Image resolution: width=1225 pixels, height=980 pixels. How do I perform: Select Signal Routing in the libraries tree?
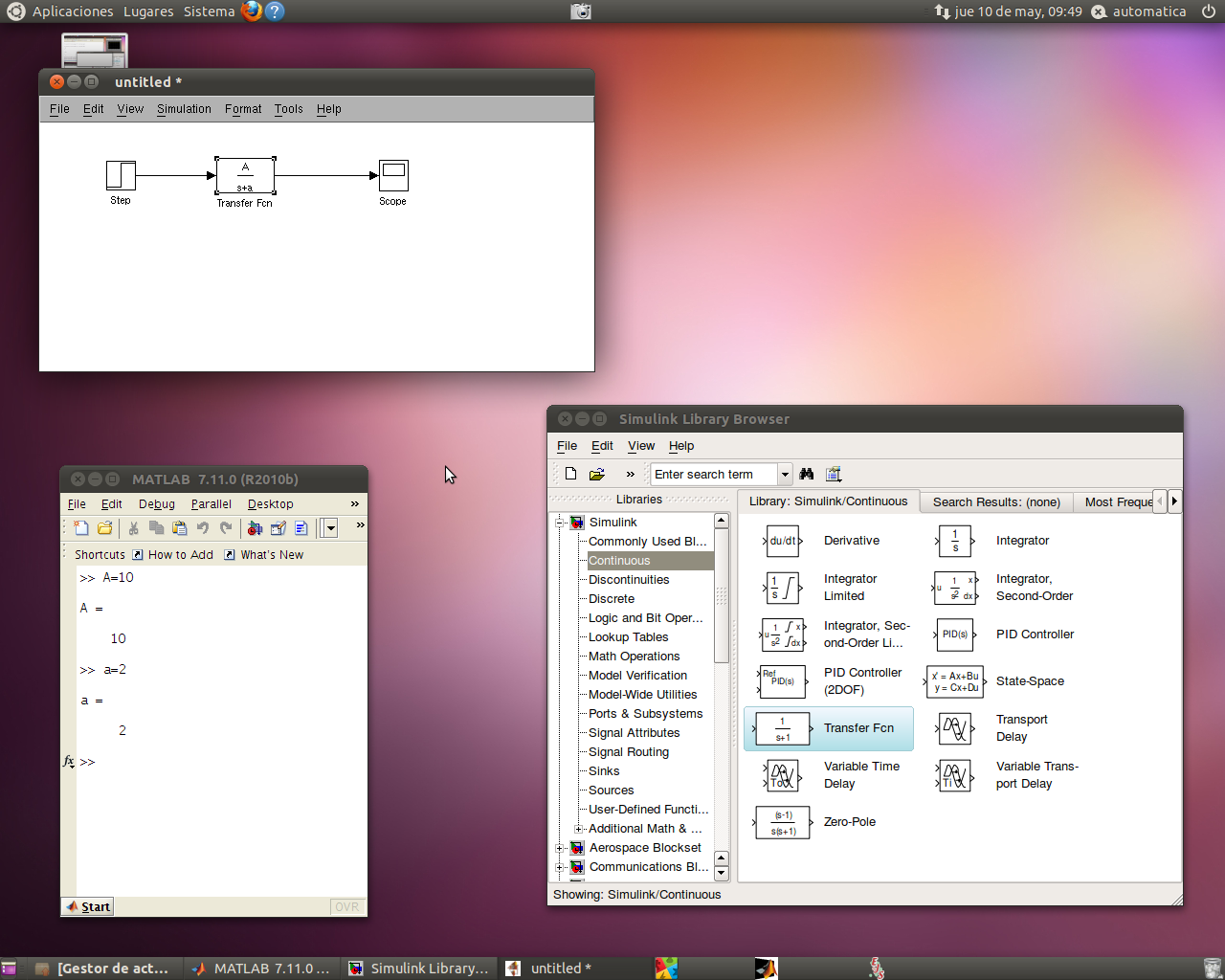629,752
